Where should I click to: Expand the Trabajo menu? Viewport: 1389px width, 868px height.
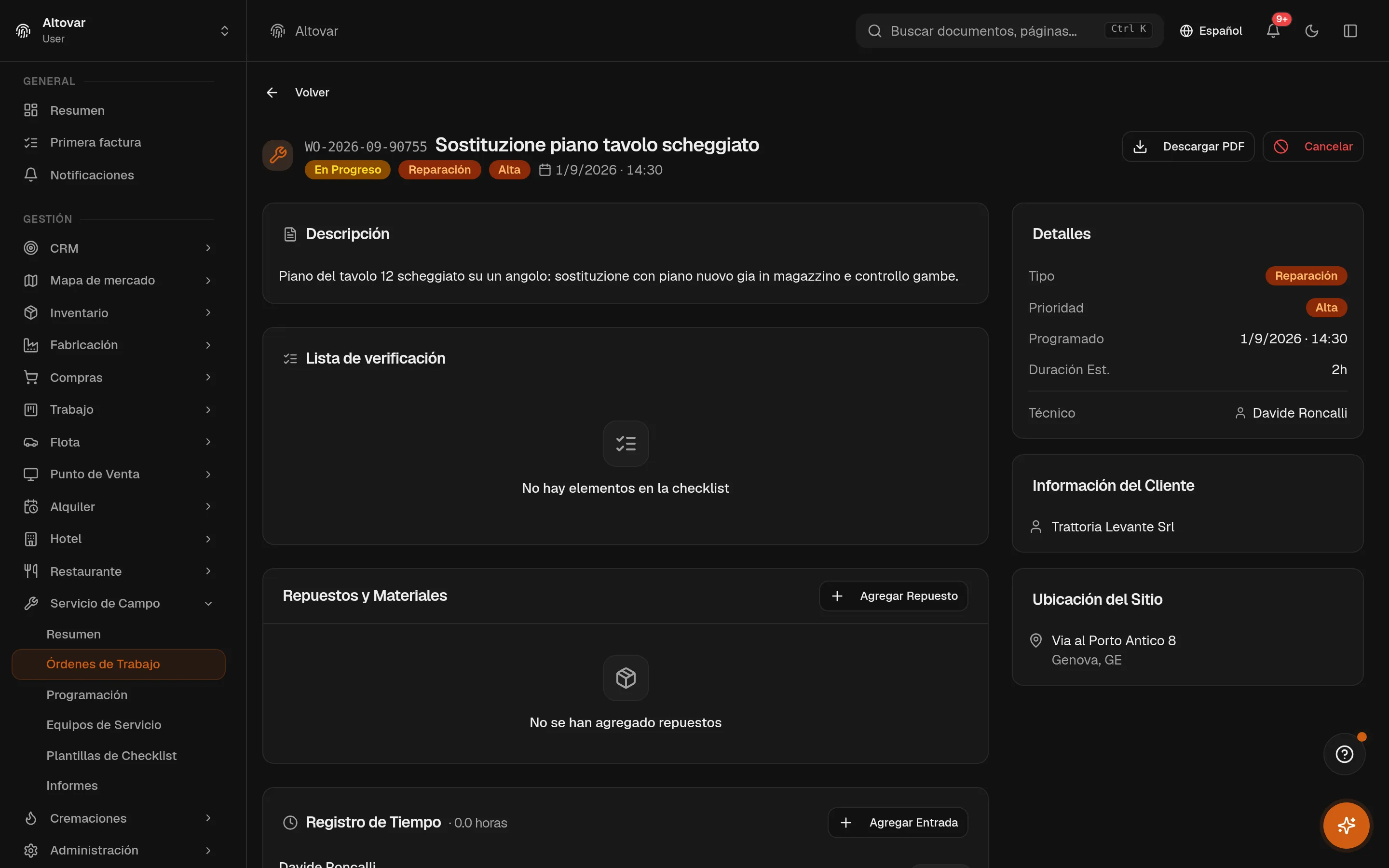pos(118,410)
